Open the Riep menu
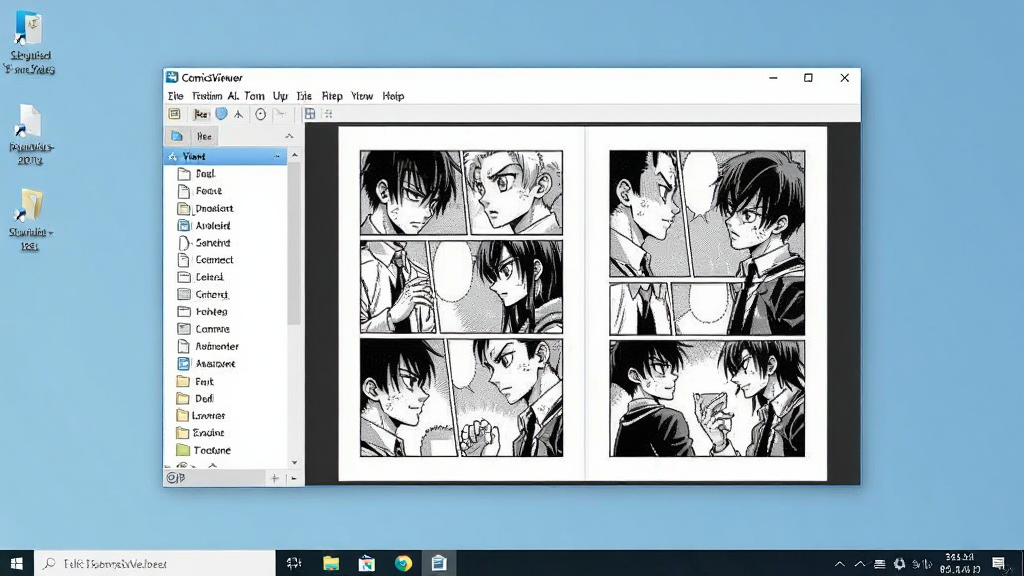Viewport: 1024px width, 576px height. click(332, 96)
